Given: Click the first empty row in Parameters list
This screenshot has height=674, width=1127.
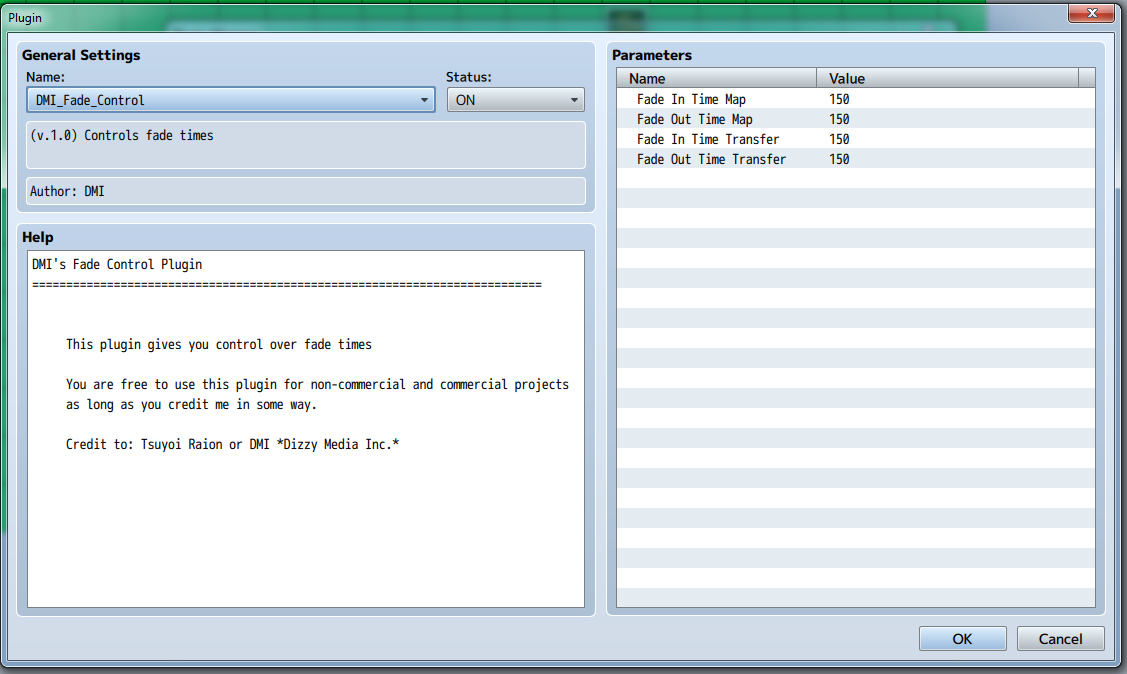Looking at the screenshot, I should click(x=855, y=179).
